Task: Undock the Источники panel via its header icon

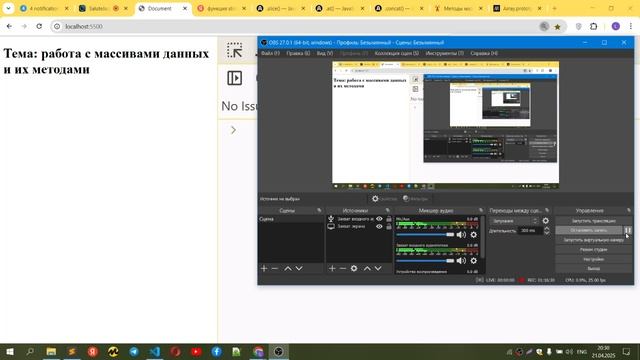Action: pos(388,210)
